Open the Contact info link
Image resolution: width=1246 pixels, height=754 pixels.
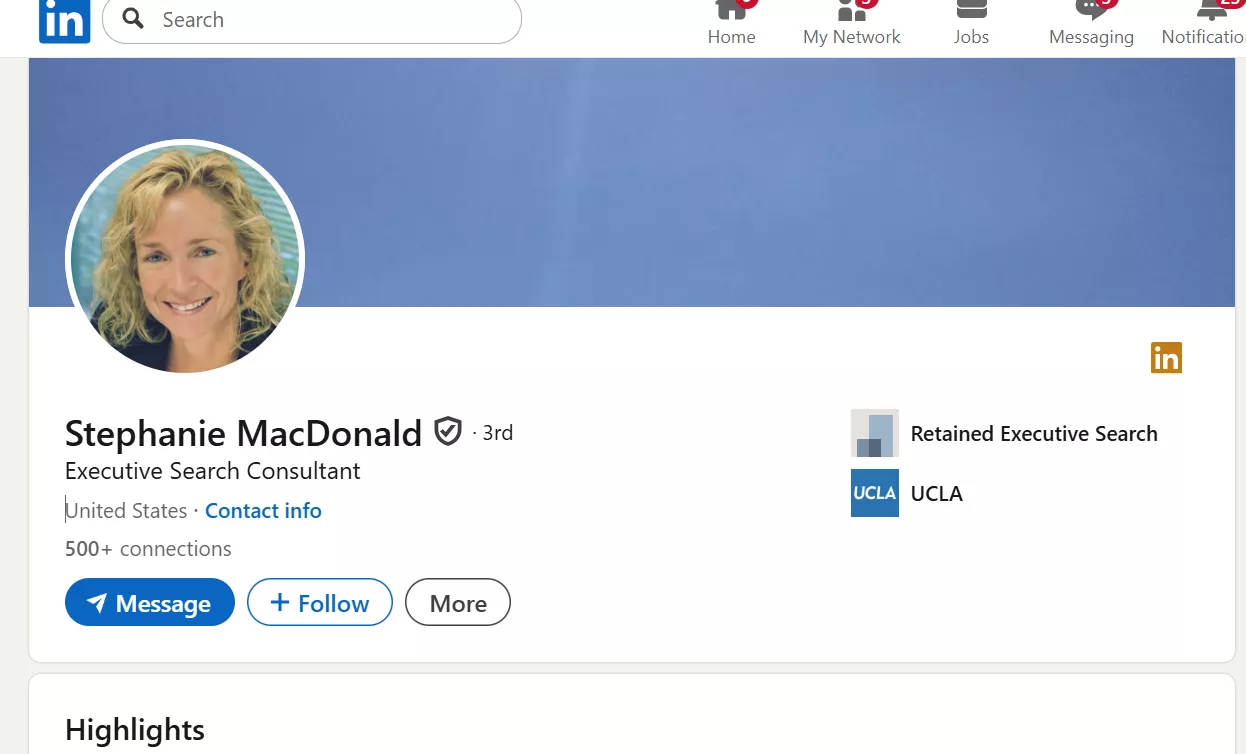[263, 511]
